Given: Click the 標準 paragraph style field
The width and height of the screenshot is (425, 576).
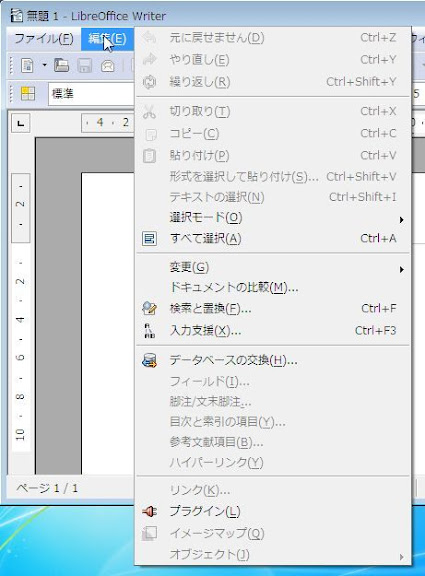Looking at the screenshot, I should pos(91,94).
